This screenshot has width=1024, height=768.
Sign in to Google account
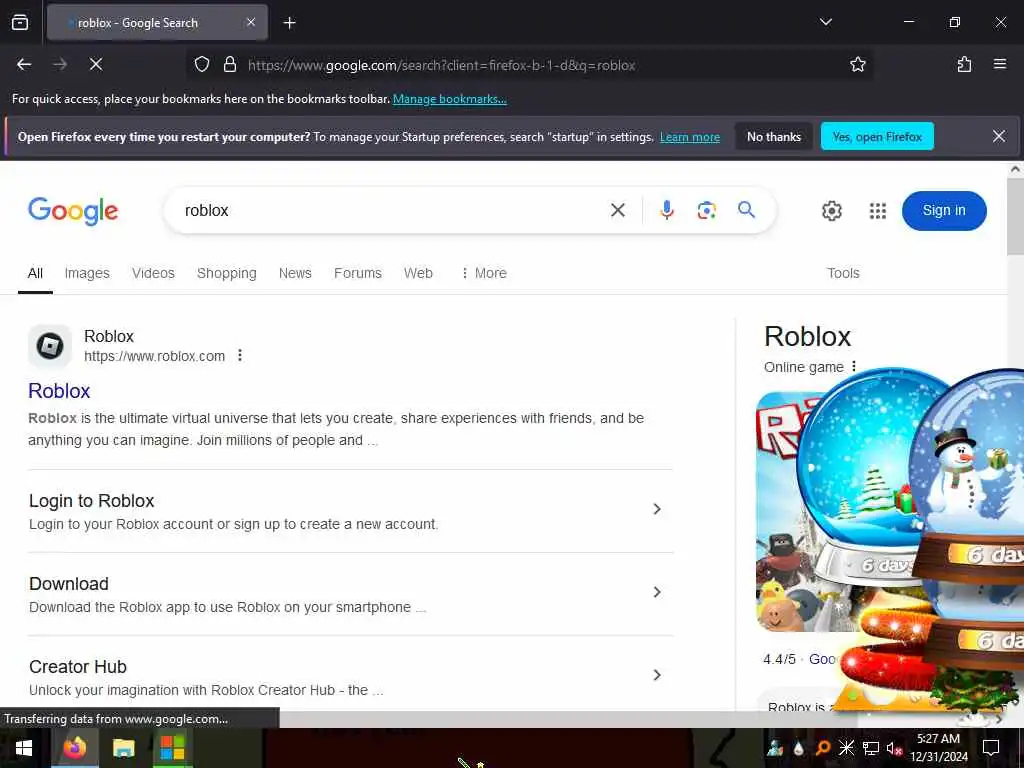pos(944,210)
